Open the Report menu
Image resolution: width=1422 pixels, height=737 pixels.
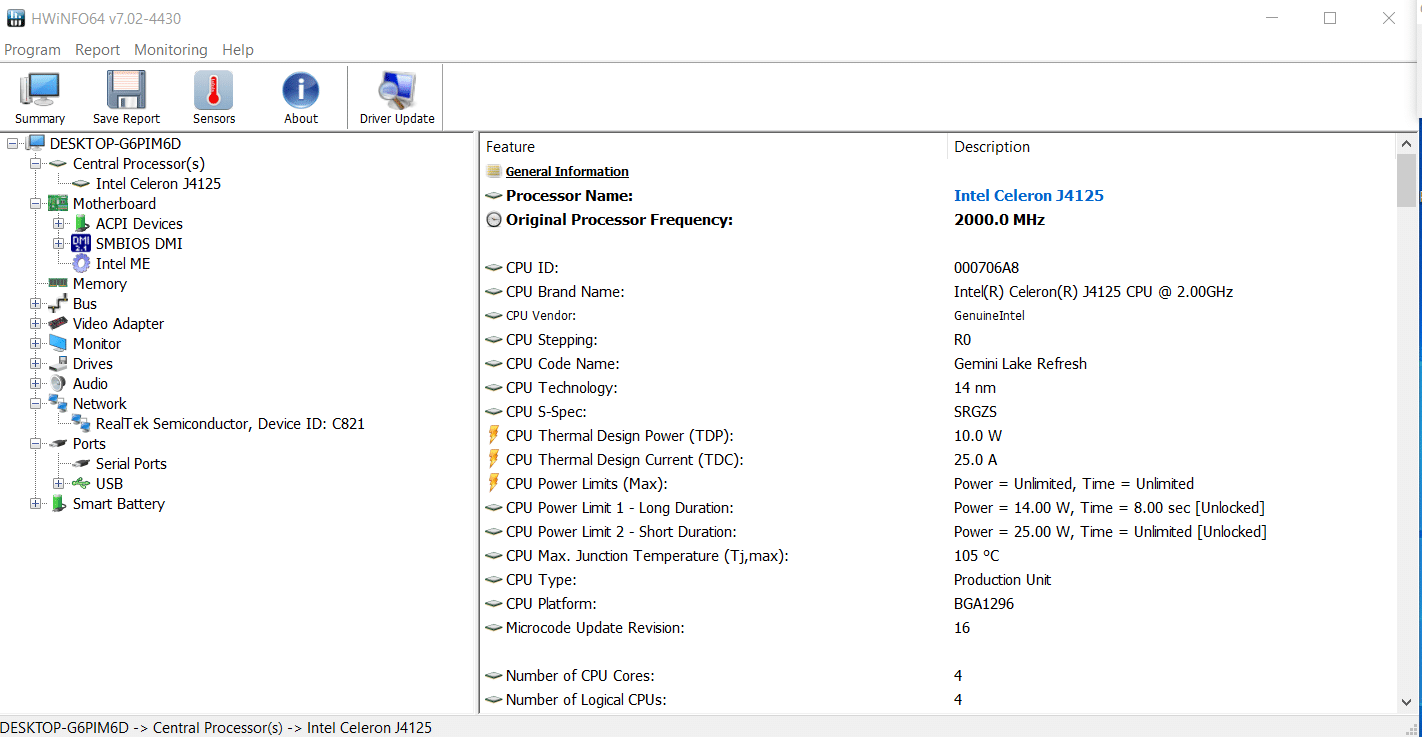click(x=98, y=50)
